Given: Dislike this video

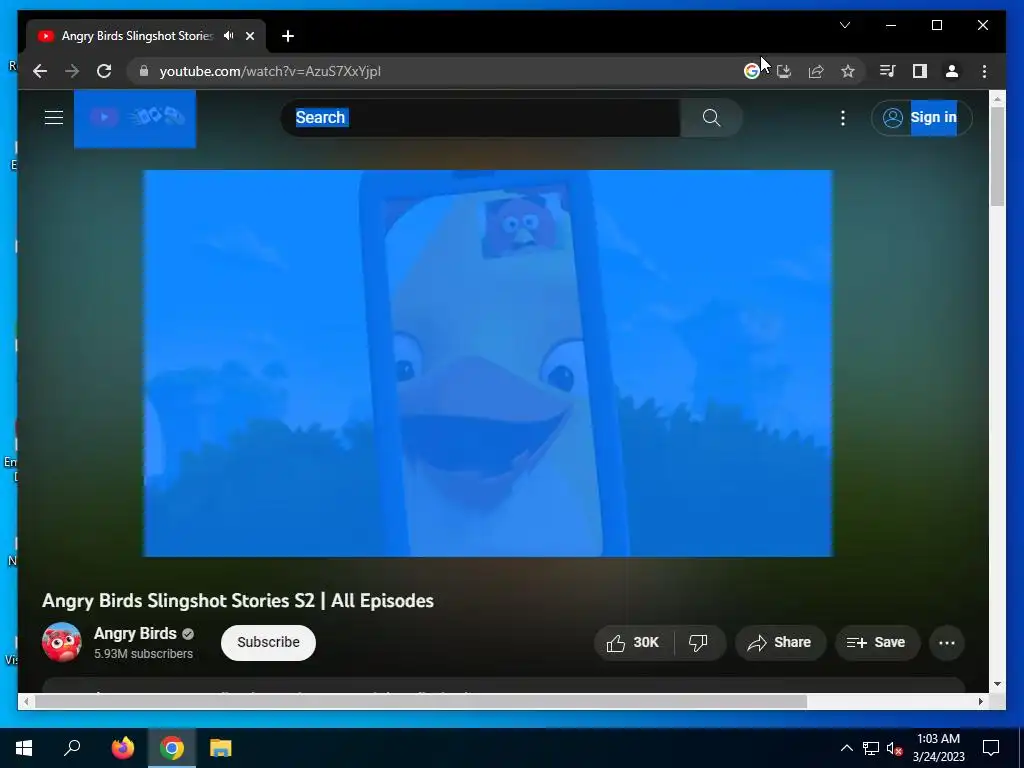Looking at the screenshot, I should pyautogui.click(x=699, y=643).
